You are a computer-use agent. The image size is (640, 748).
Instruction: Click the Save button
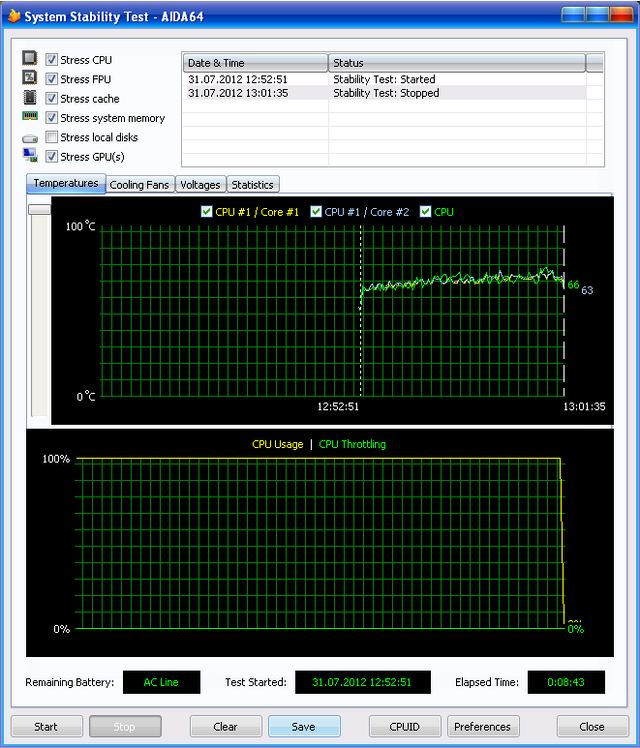(304, 727)
